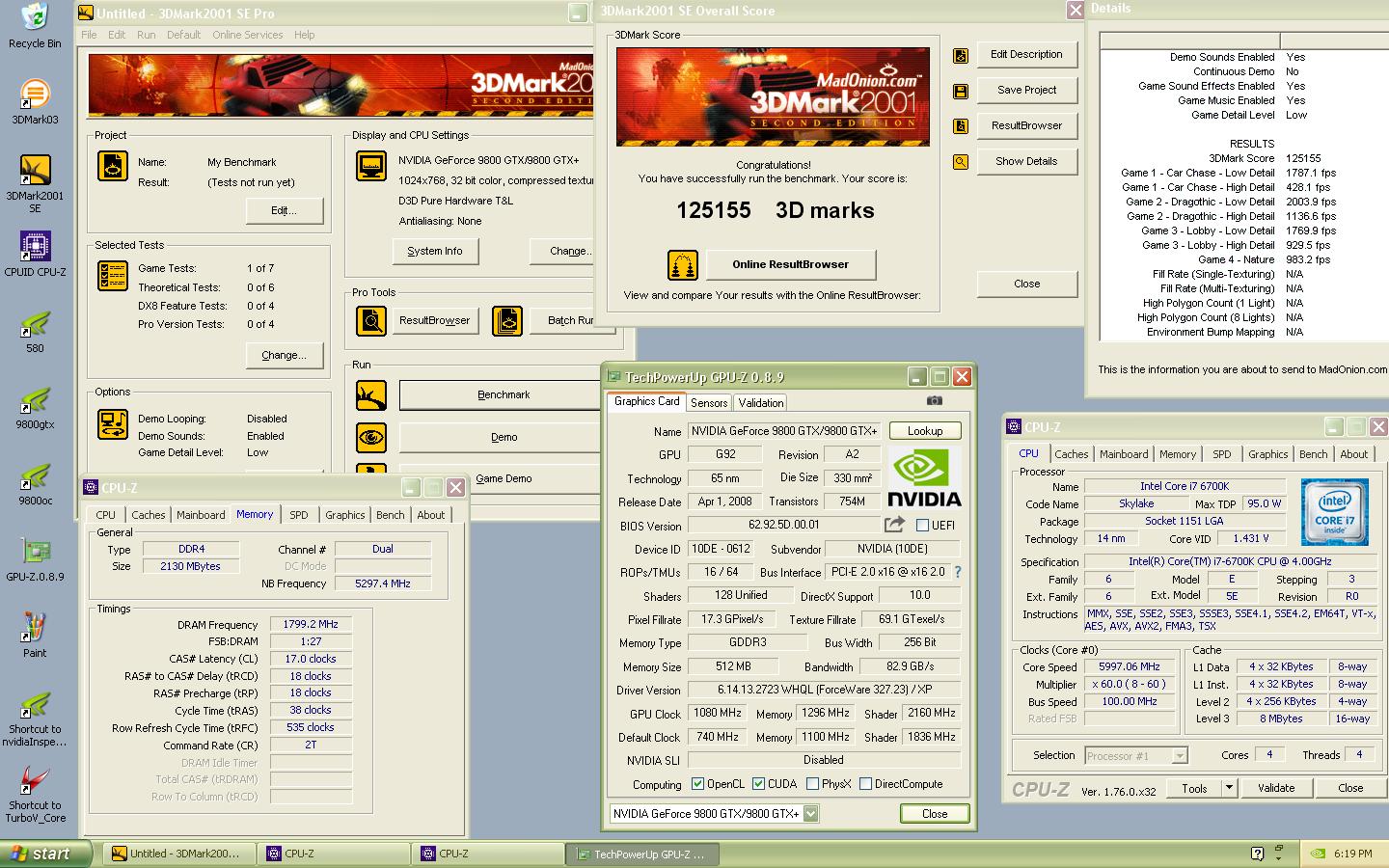Click the Save Project disk icon

click(961, 92)
